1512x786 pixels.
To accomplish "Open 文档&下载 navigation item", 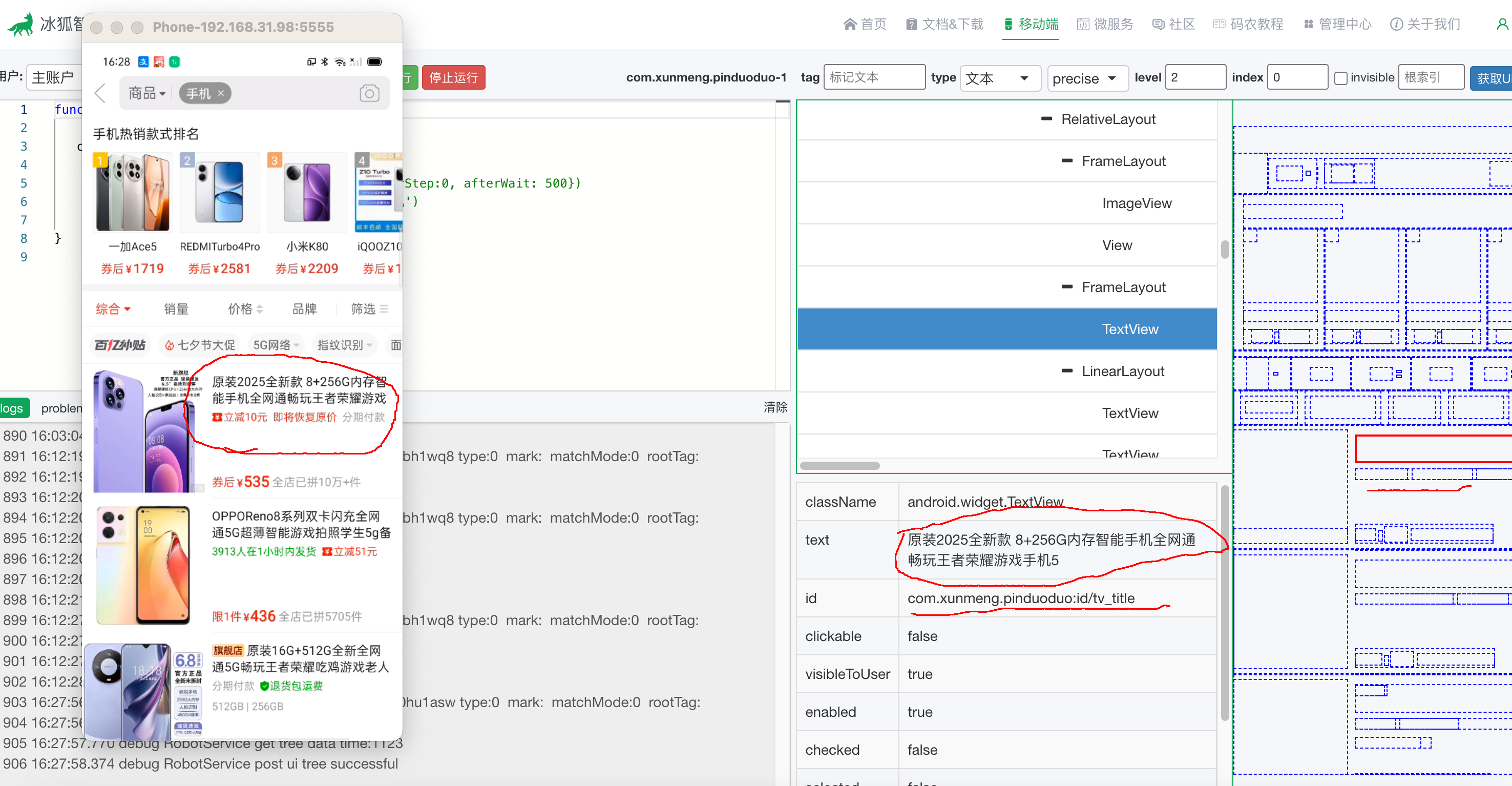I will [x=944, y=24].
